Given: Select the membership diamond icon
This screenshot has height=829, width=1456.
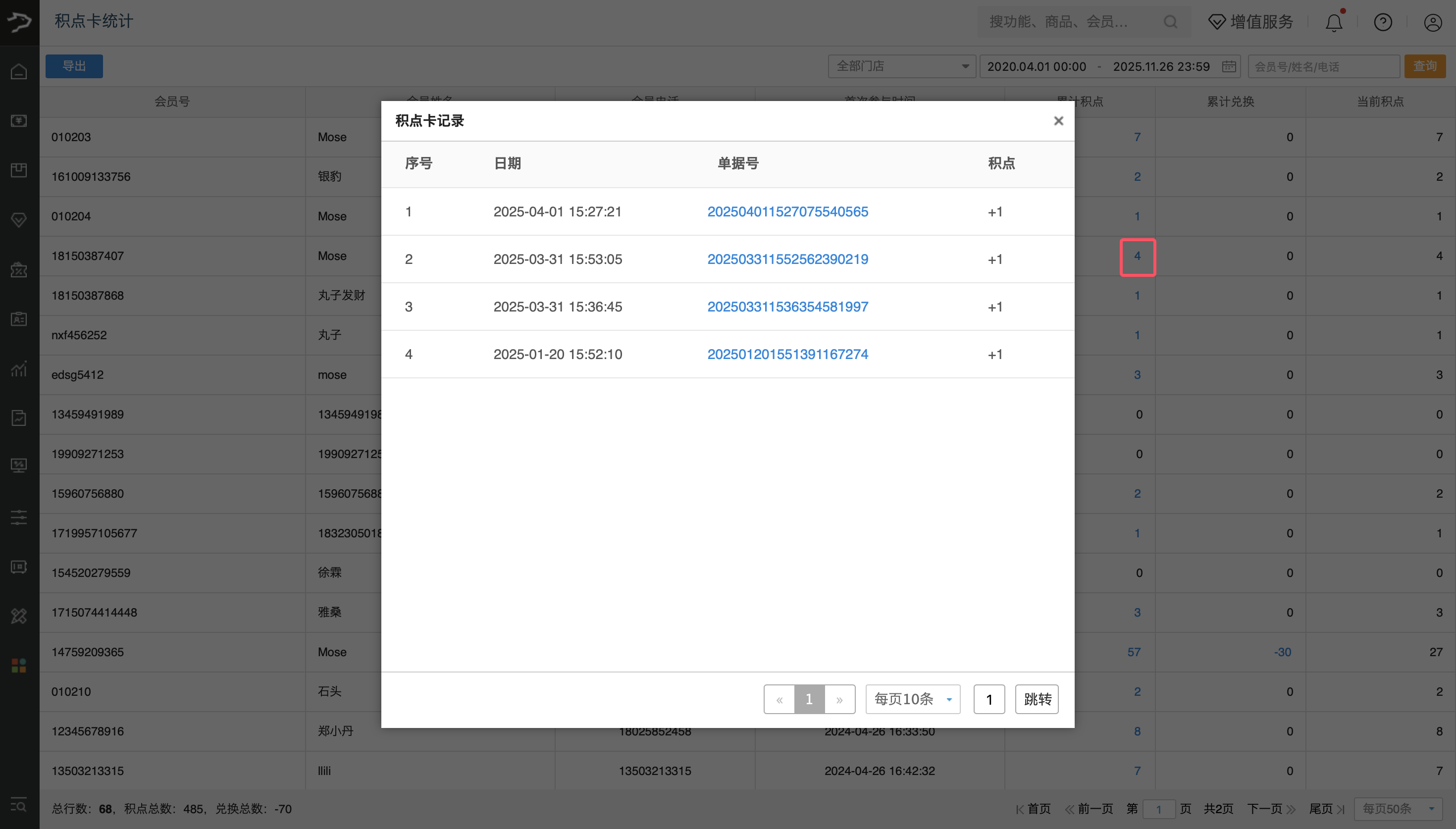Looking at the screenshot, I should [19, 219].
